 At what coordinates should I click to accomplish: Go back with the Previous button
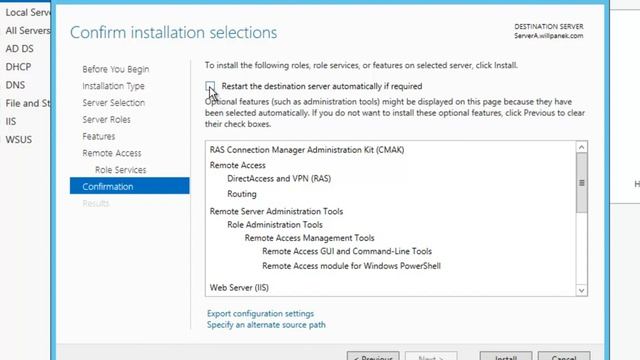(373, 356)
